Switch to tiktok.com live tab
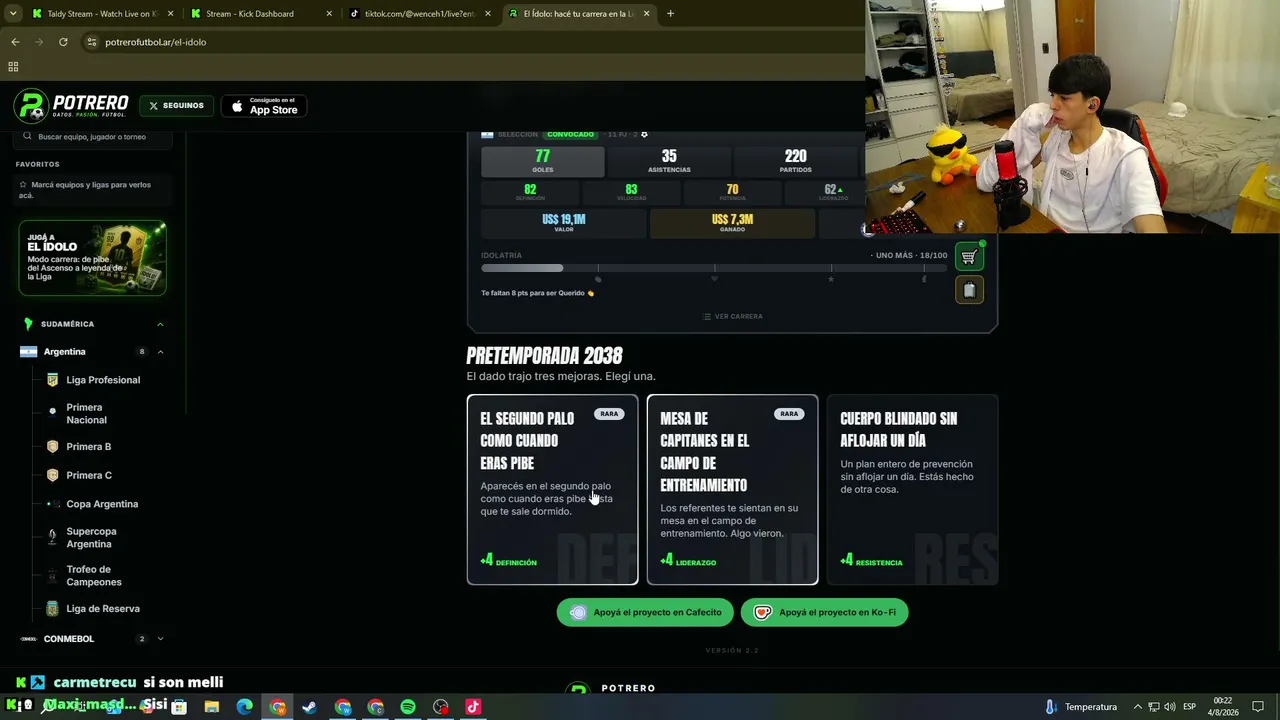1280x720 pixels. point(420,14)
